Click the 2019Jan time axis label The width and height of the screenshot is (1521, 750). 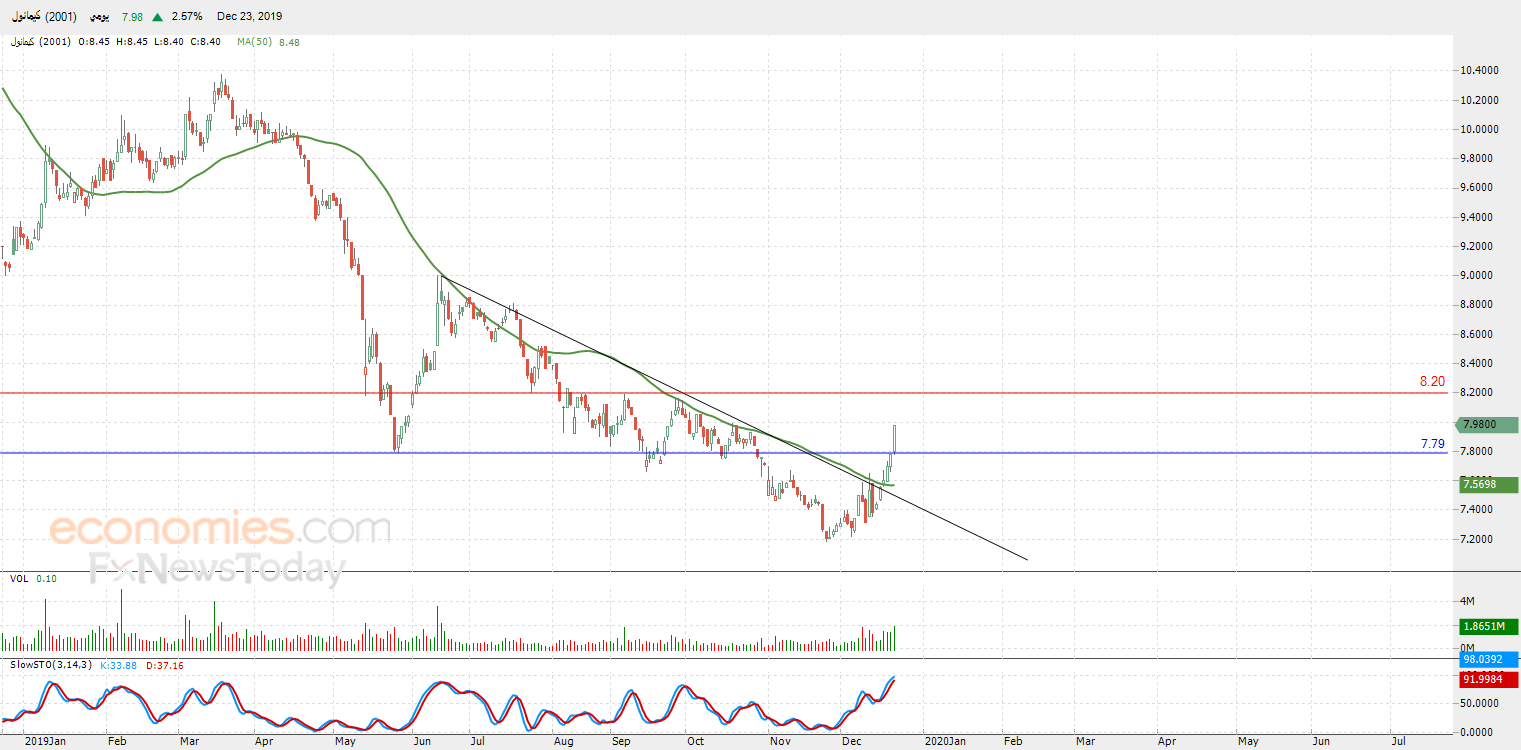pyautogui.click(x=44, y=741)
